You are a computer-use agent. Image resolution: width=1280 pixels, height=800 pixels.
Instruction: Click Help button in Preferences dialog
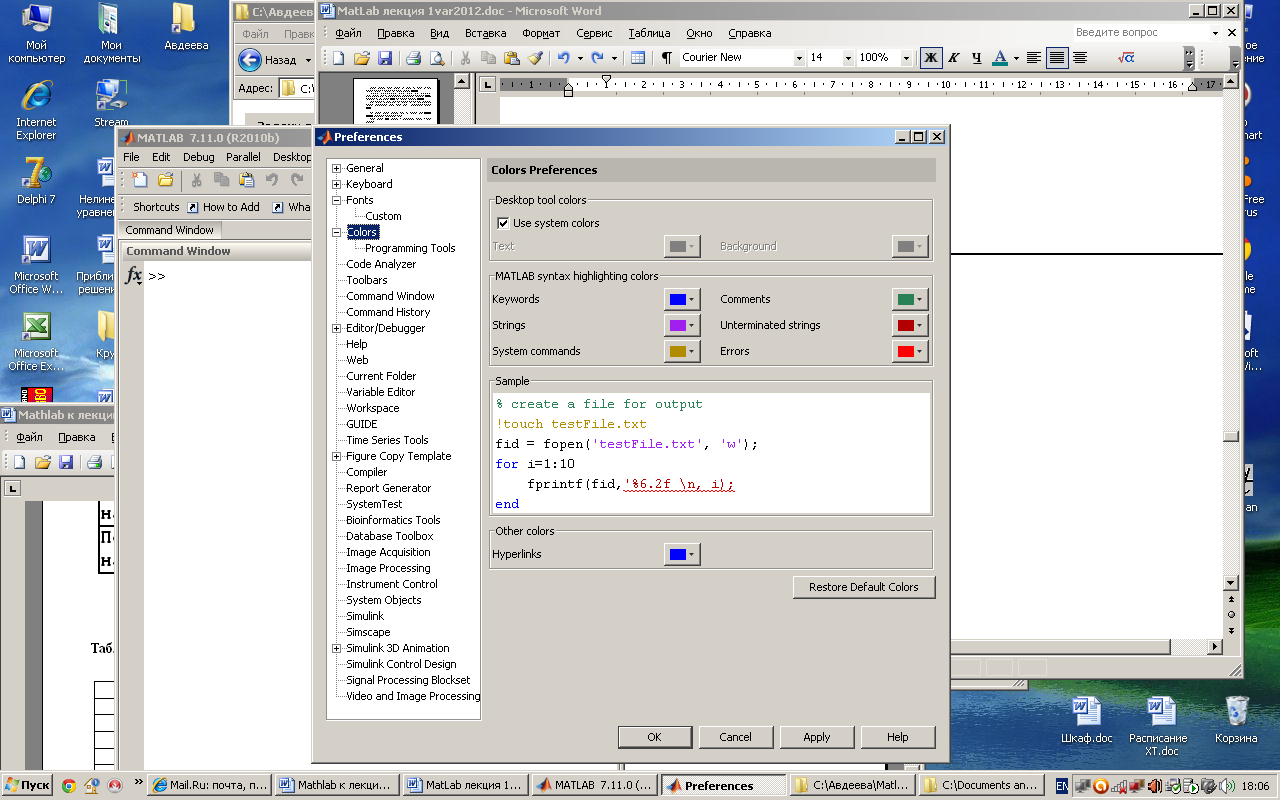tap(898, 737)
